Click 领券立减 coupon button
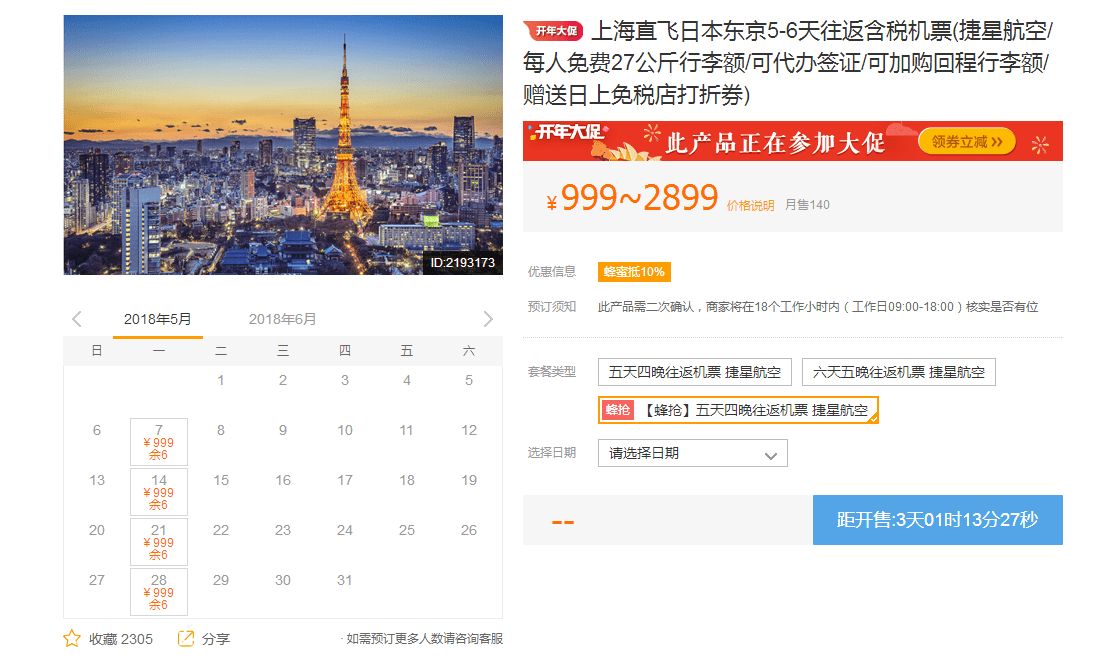 click(x=967, y=142)
